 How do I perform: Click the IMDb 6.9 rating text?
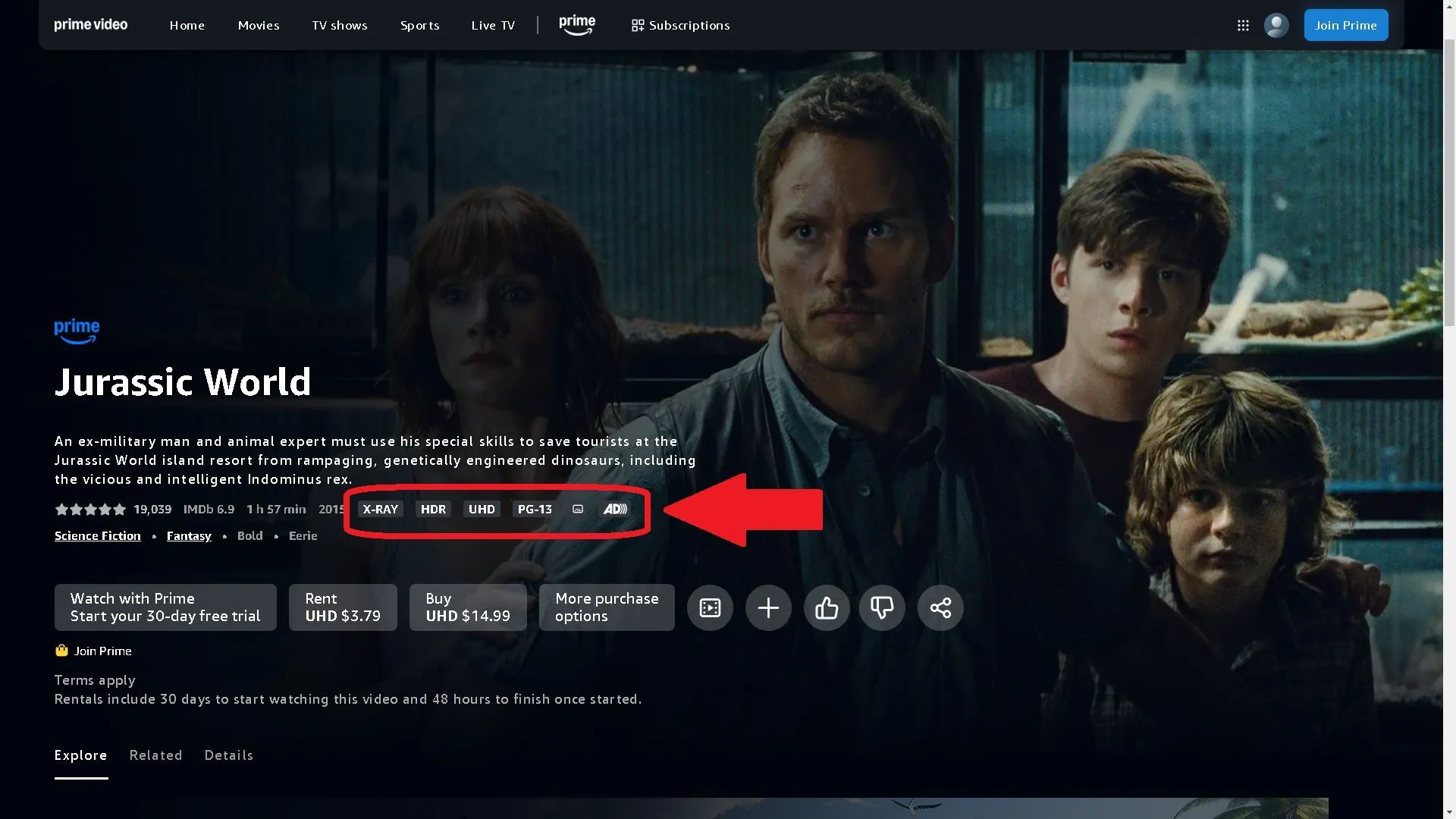tap(209, 509)
